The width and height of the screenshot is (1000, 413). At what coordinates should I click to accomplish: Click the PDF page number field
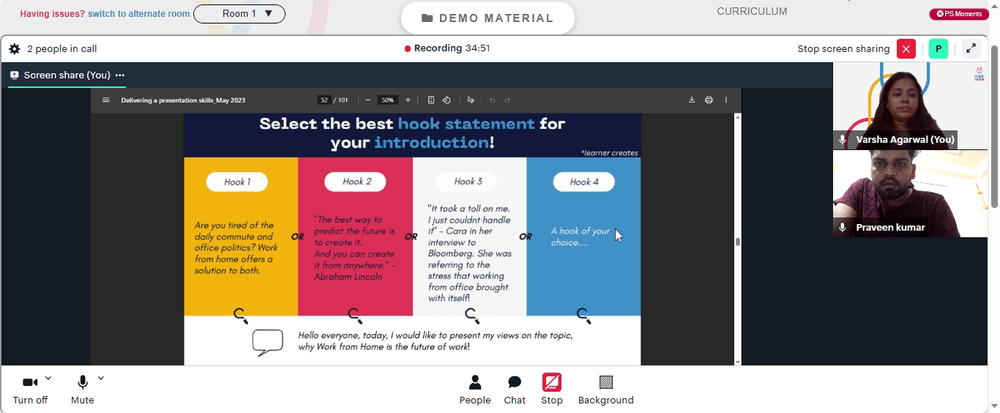tap(324, 100)
